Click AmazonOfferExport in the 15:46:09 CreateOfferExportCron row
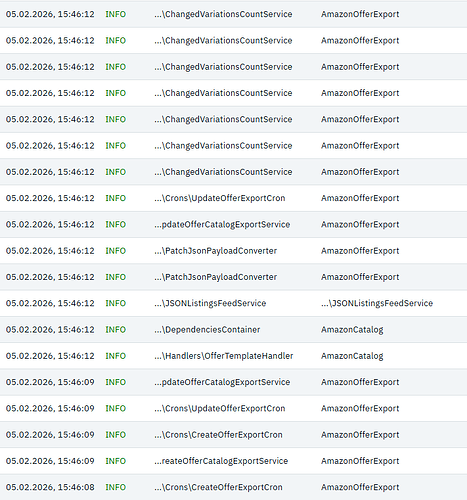Screen dimensions: 467x500 pos(360,435)
